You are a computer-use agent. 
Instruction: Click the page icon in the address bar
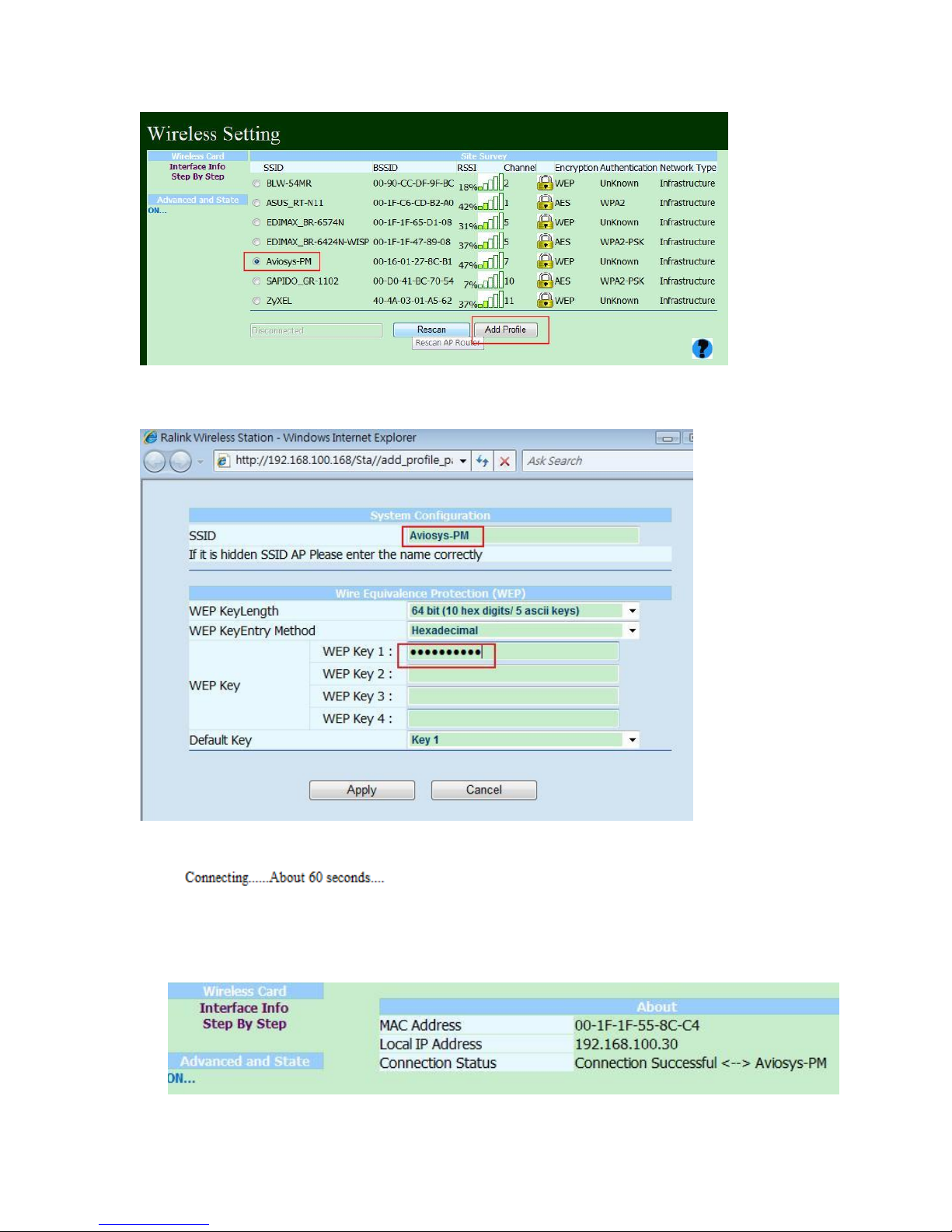click(x=223, y=461)
